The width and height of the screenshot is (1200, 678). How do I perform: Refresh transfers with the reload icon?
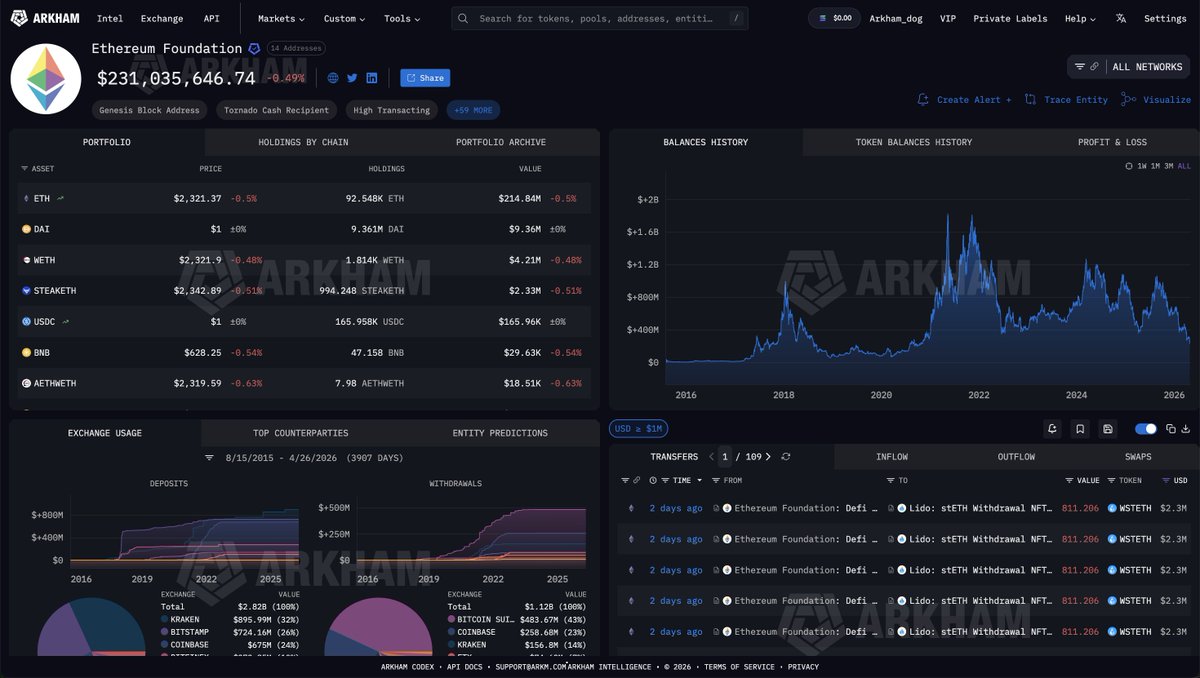pyautogui.click(x=786, y=457)
